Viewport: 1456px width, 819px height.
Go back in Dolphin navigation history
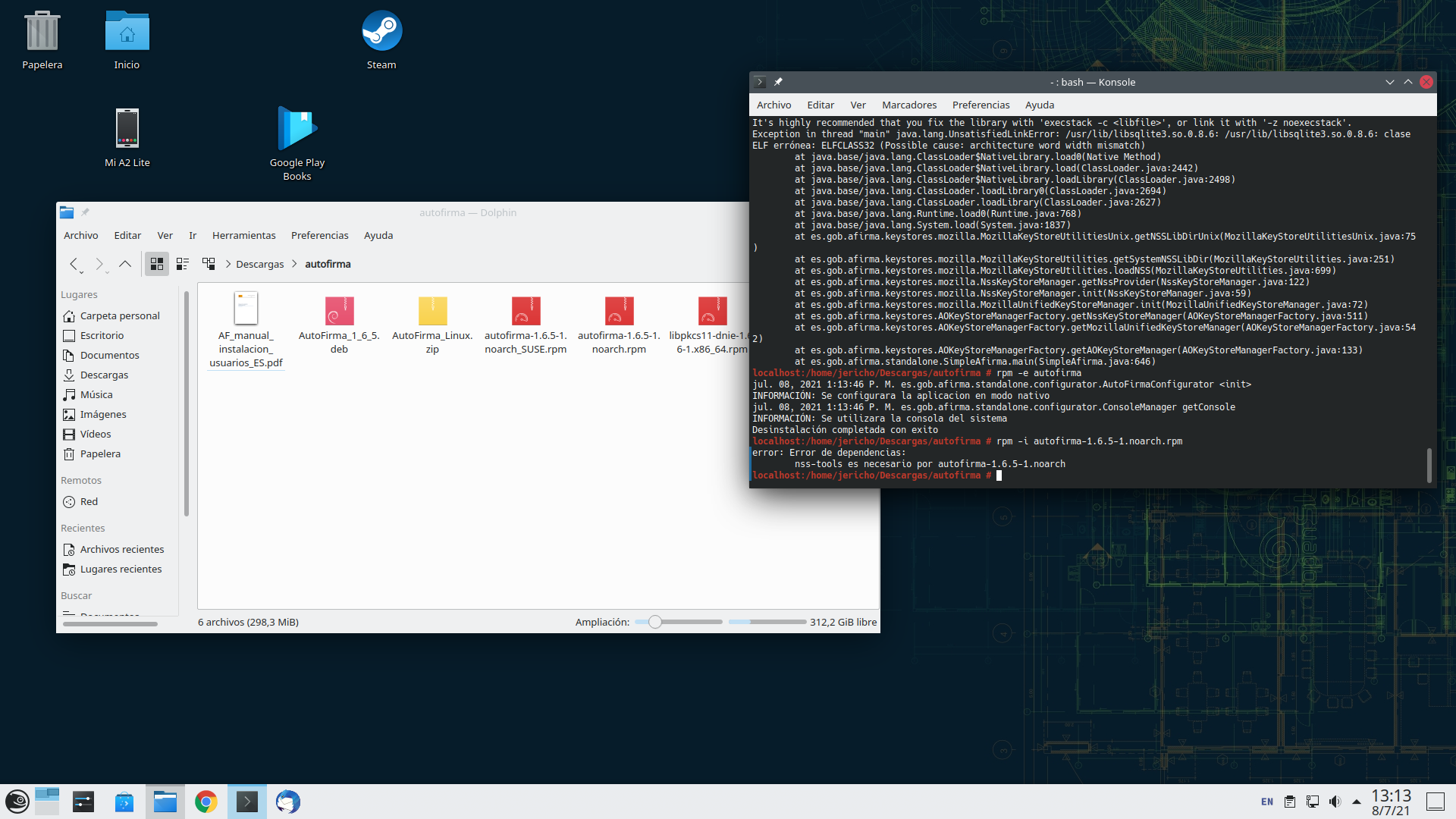tap(74, 264)
